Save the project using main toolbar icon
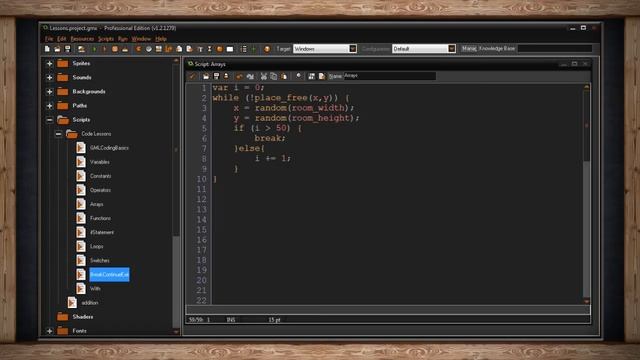Viewport: 640px width, 360px height. pos(68,49)
